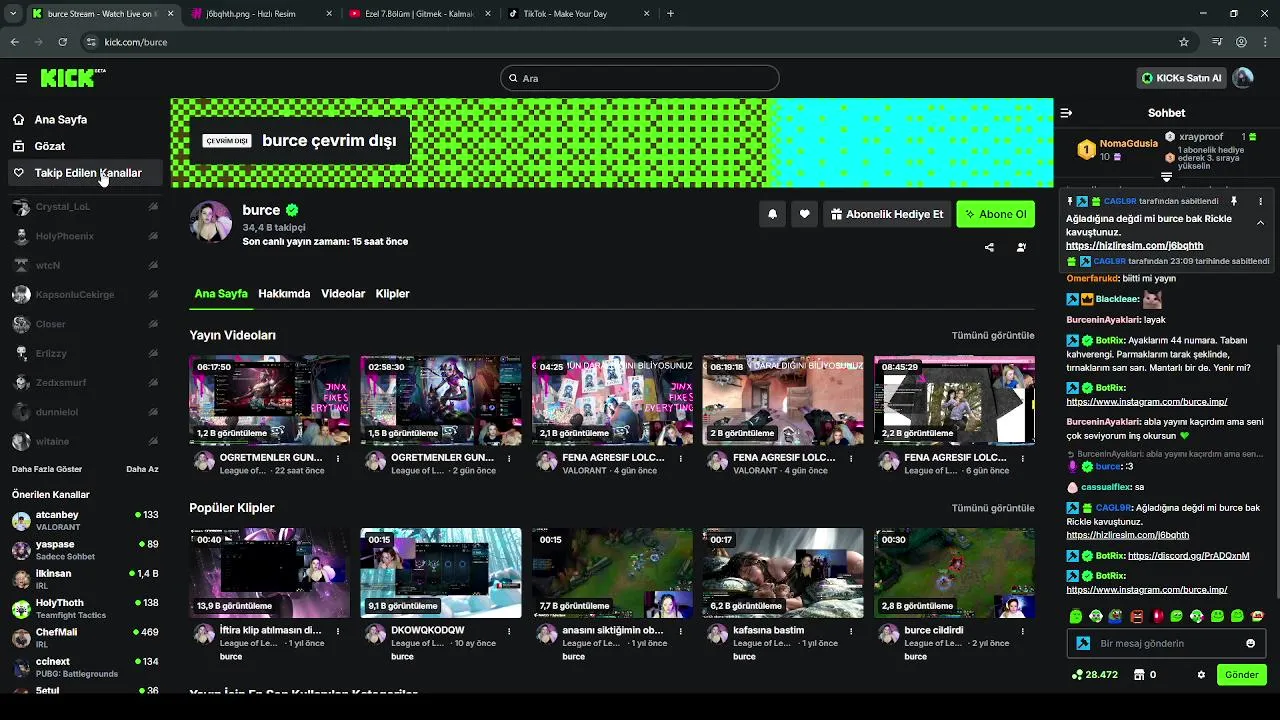Bookmark this page with the star
This screenshot has height=720, width=1280.
1184,42
